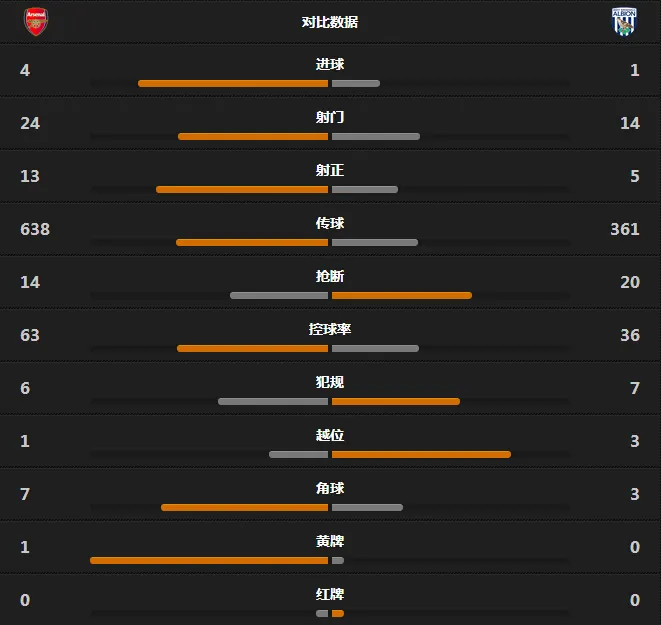Click the 红牌 stat label
The height and width of the screenshot is (625, 661).
pyautogui.click(x=330, y=594)
